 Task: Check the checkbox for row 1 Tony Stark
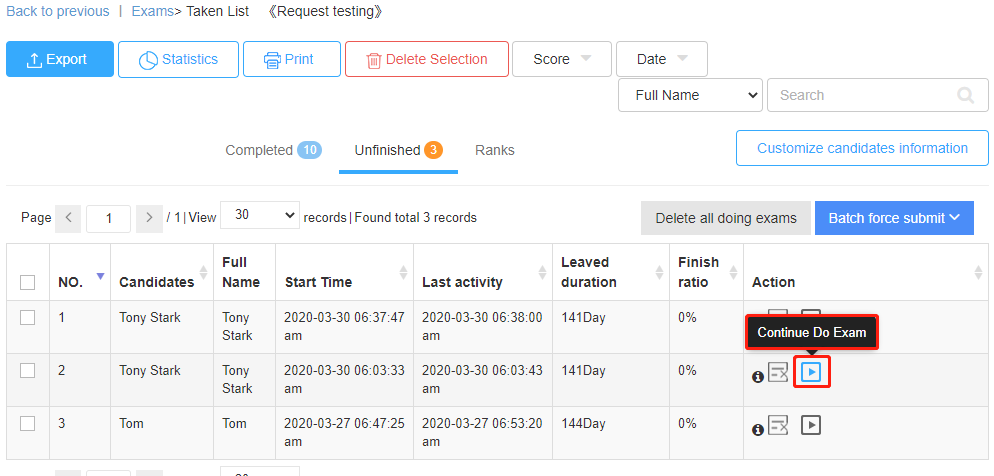(28, 318)
